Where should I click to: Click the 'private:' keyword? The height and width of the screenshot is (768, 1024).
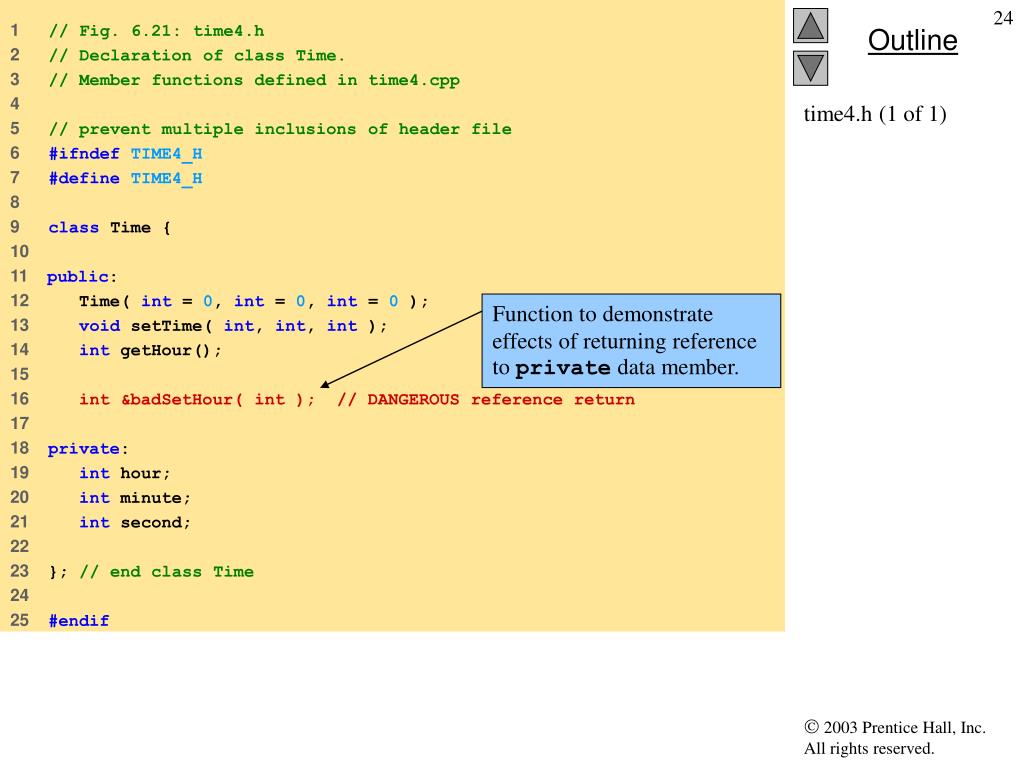tap(88, 449)
